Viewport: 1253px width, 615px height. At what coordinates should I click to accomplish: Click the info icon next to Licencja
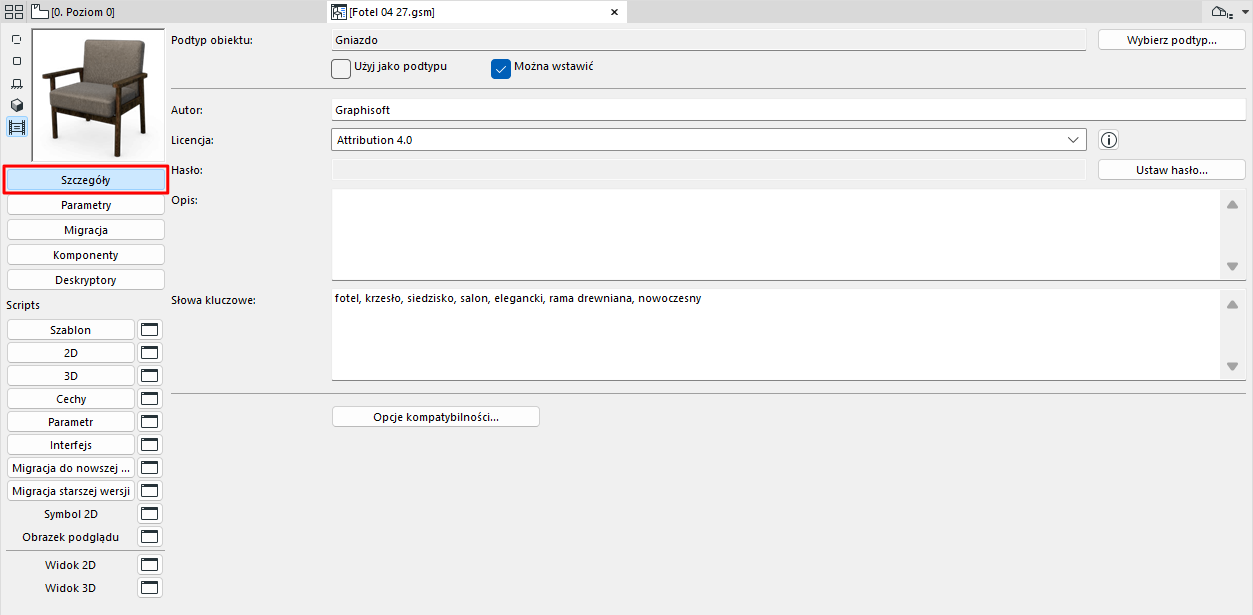click(1108, 140)
